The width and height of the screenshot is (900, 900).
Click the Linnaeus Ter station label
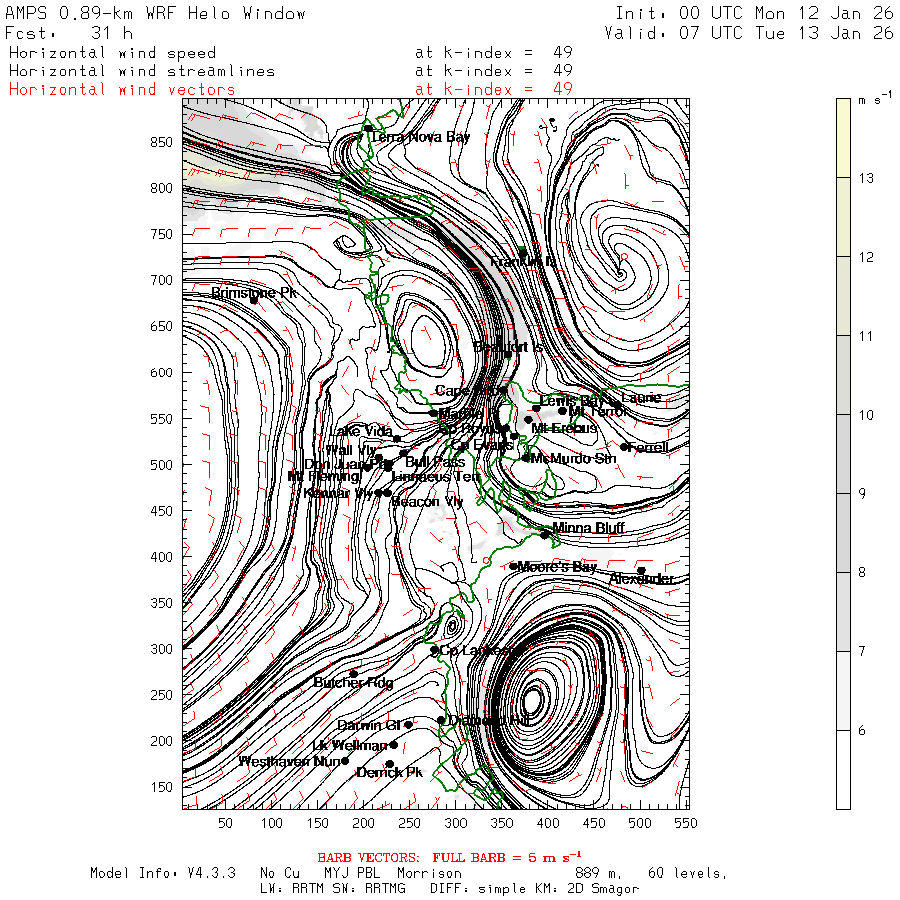point(436,476)
